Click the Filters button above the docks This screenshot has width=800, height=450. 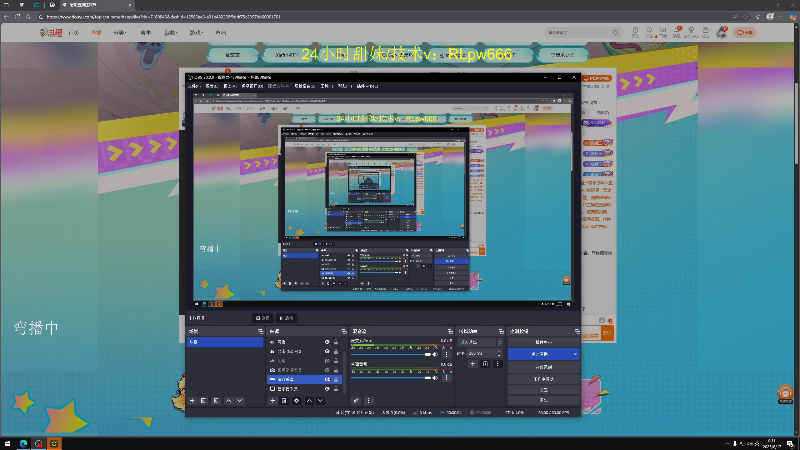tap(286, 318)
